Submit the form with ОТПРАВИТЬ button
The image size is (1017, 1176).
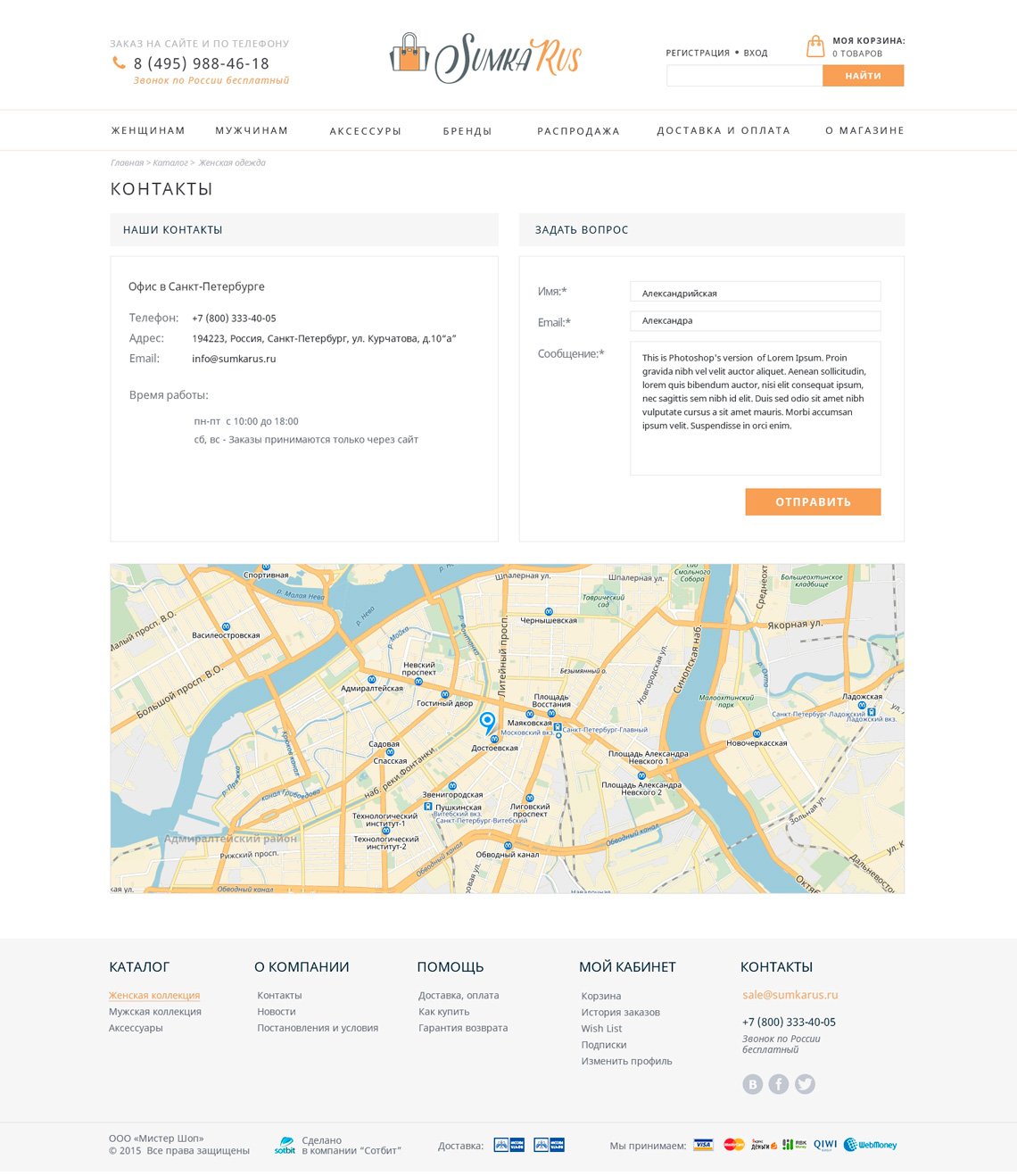pyautogui.click(x=813, y=501)
